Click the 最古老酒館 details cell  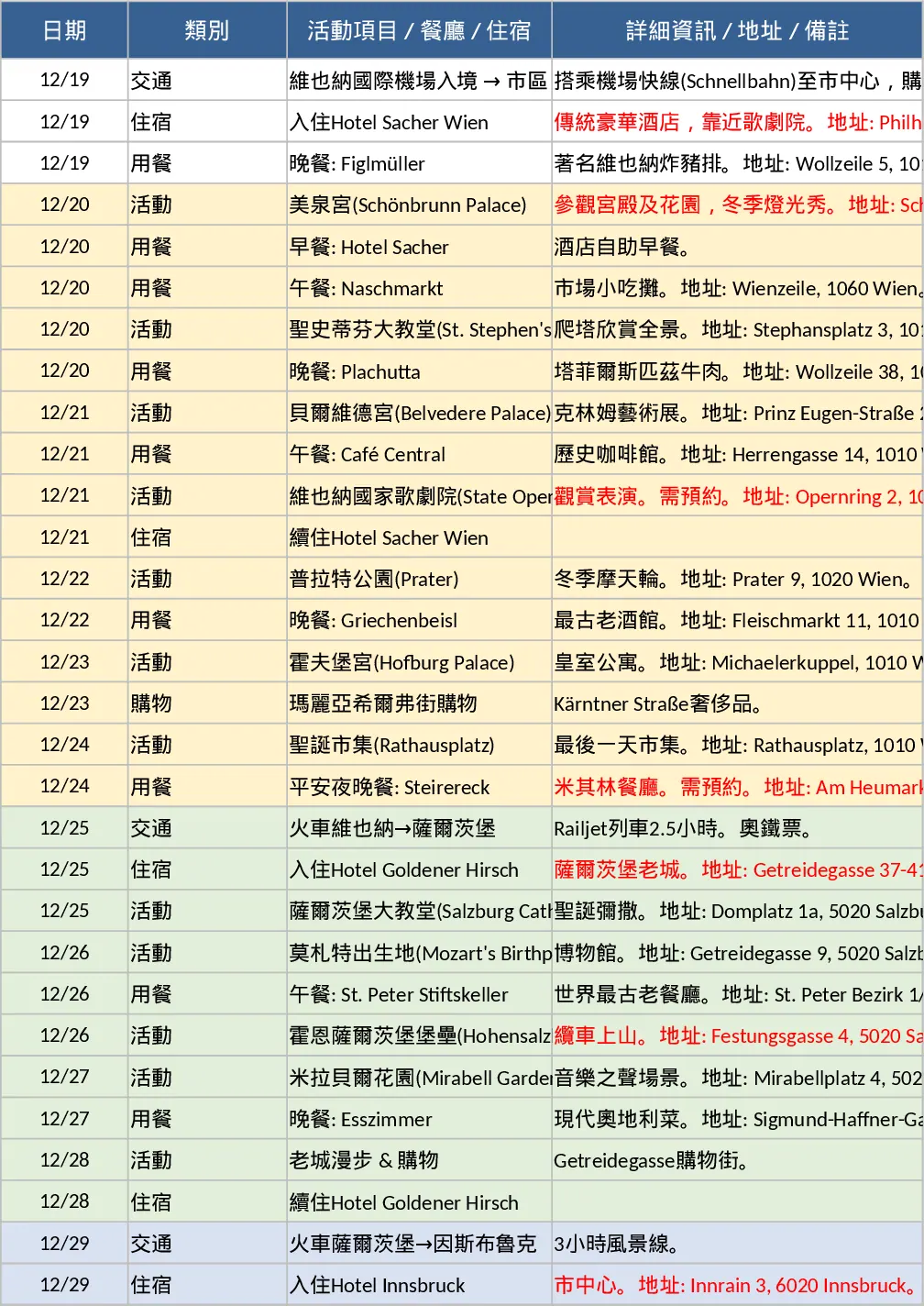738,620
